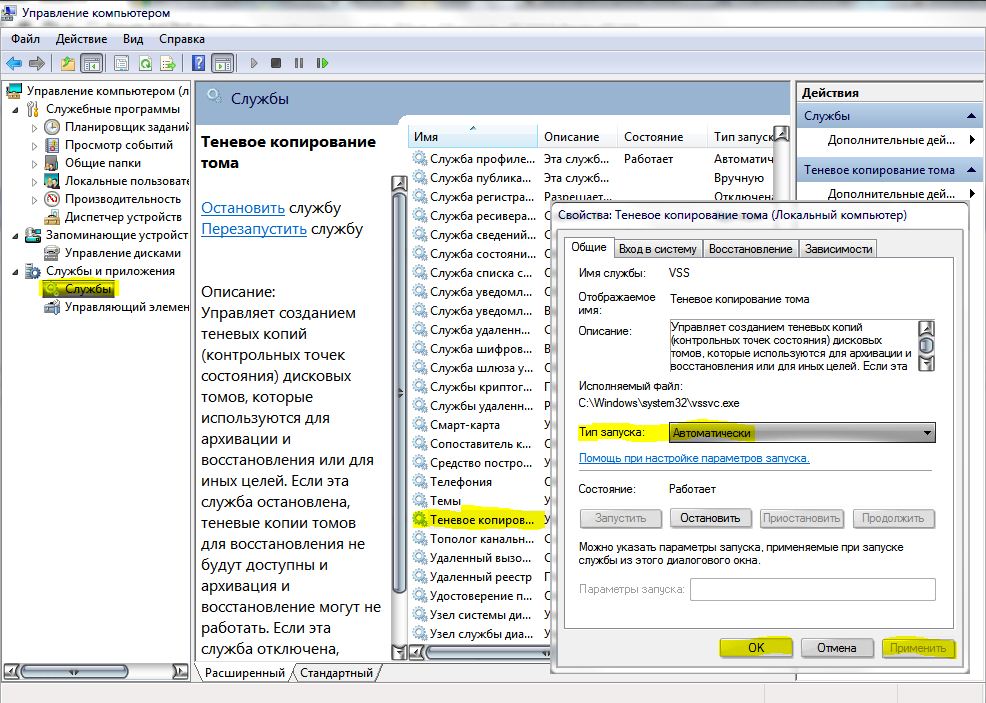Image resolution: width=986 pixels, height=703 pixels.
Task: Select Диспетчер устройств in the tree
Action: 123,217
